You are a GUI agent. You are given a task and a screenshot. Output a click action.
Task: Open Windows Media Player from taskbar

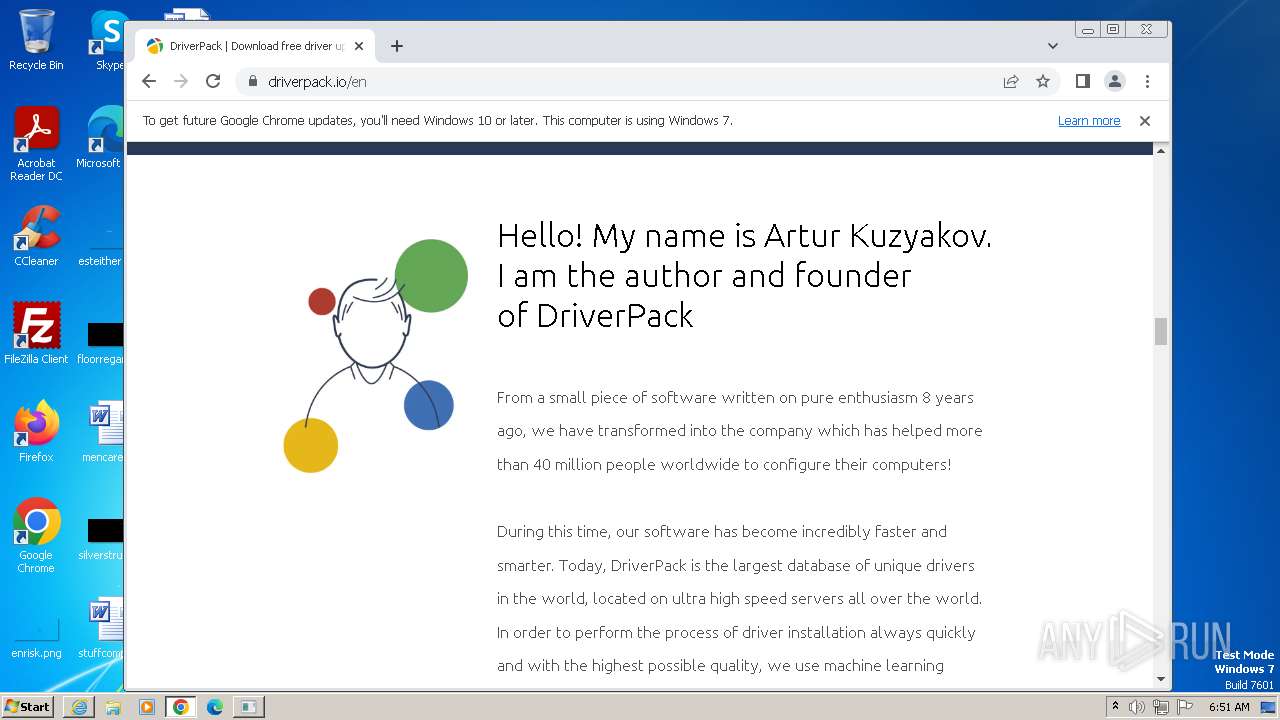pos(147,707)
